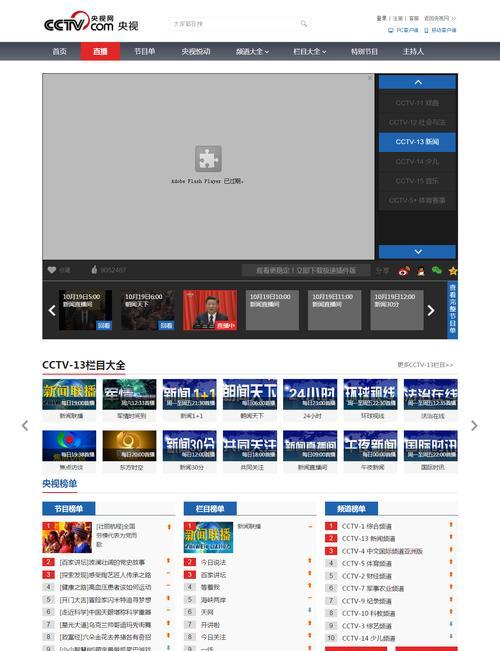Open 央视悦动 in the nav bar
The height and width of the screenshot is (651, 500).
[196, 51]
